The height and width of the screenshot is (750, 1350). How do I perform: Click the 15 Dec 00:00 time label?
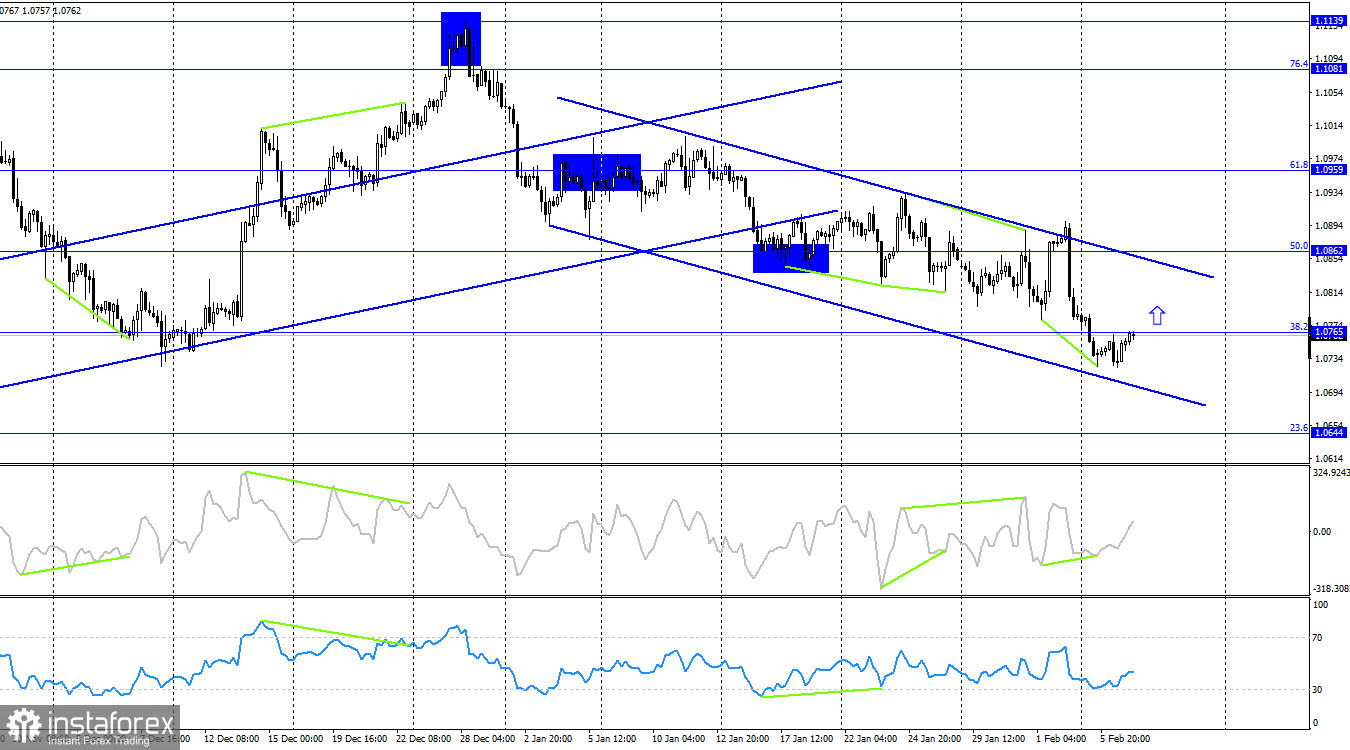click(x=297, y=740)
